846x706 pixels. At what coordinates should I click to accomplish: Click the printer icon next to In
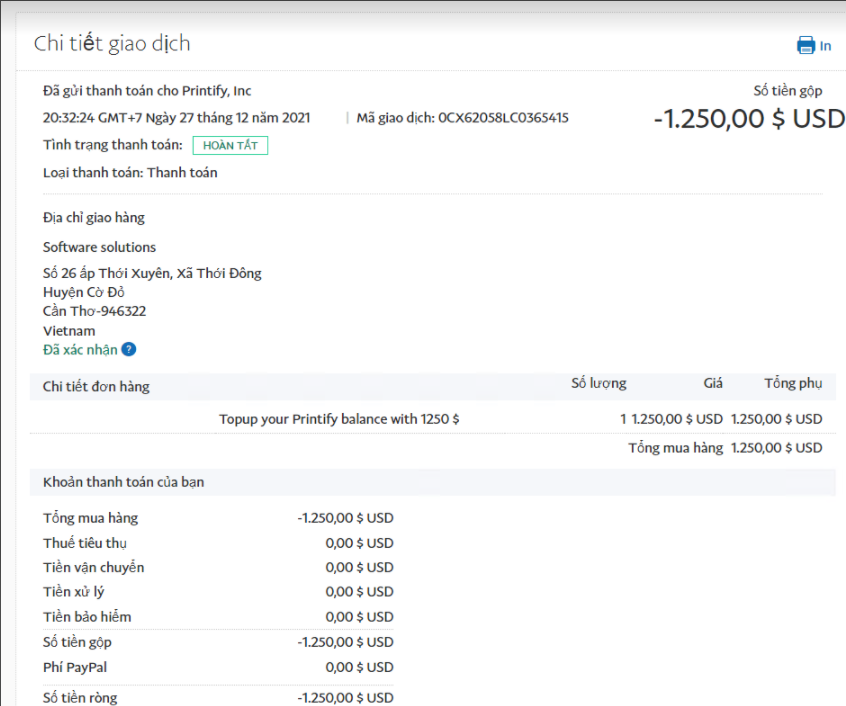[x=806, y=45]
